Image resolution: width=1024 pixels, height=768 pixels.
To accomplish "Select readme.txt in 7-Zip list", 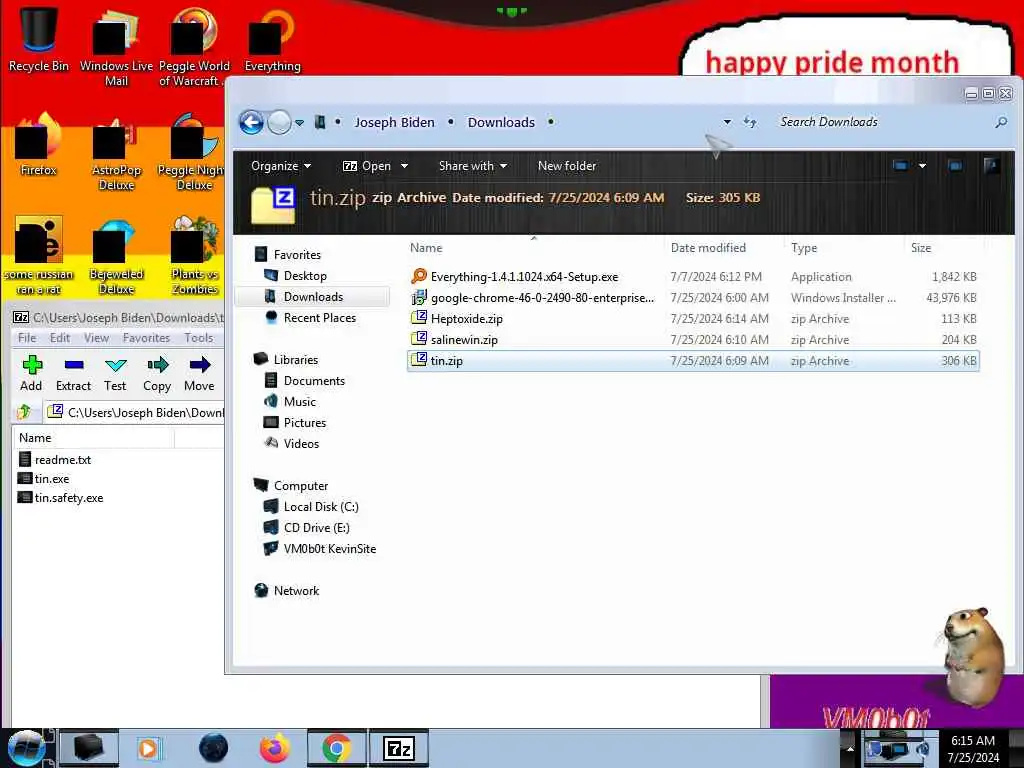I will (55, 460).
